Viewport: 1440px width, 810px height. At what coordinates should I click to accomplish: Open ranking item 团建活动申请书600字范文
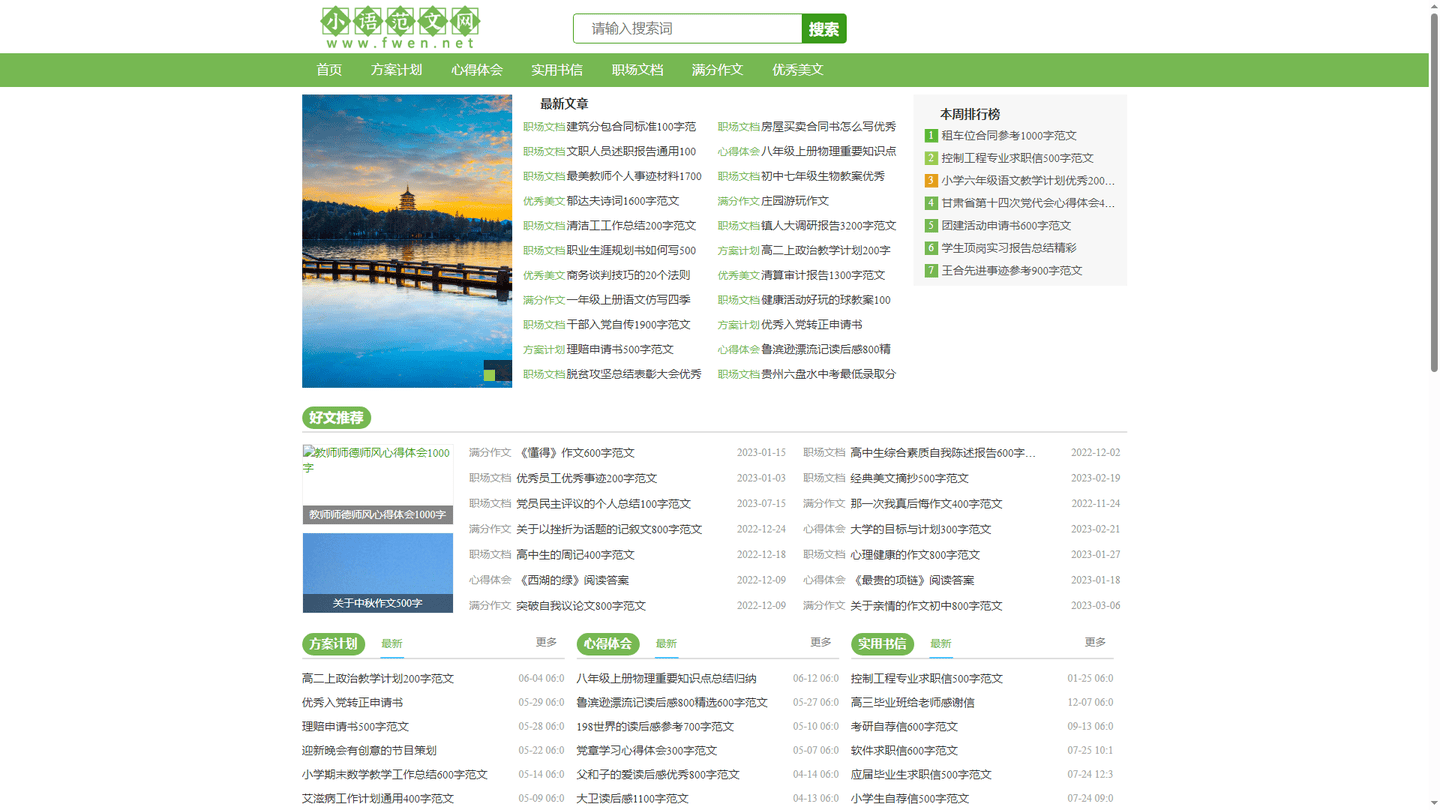click(x=1006, y=226)
